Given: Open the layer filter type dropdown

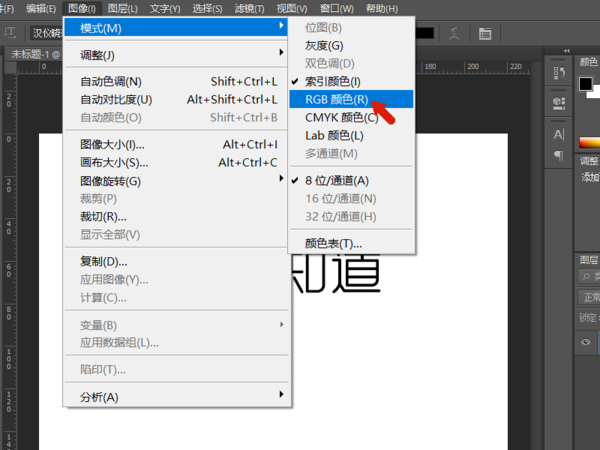Looking at the screenshot, I should point(589,277).
